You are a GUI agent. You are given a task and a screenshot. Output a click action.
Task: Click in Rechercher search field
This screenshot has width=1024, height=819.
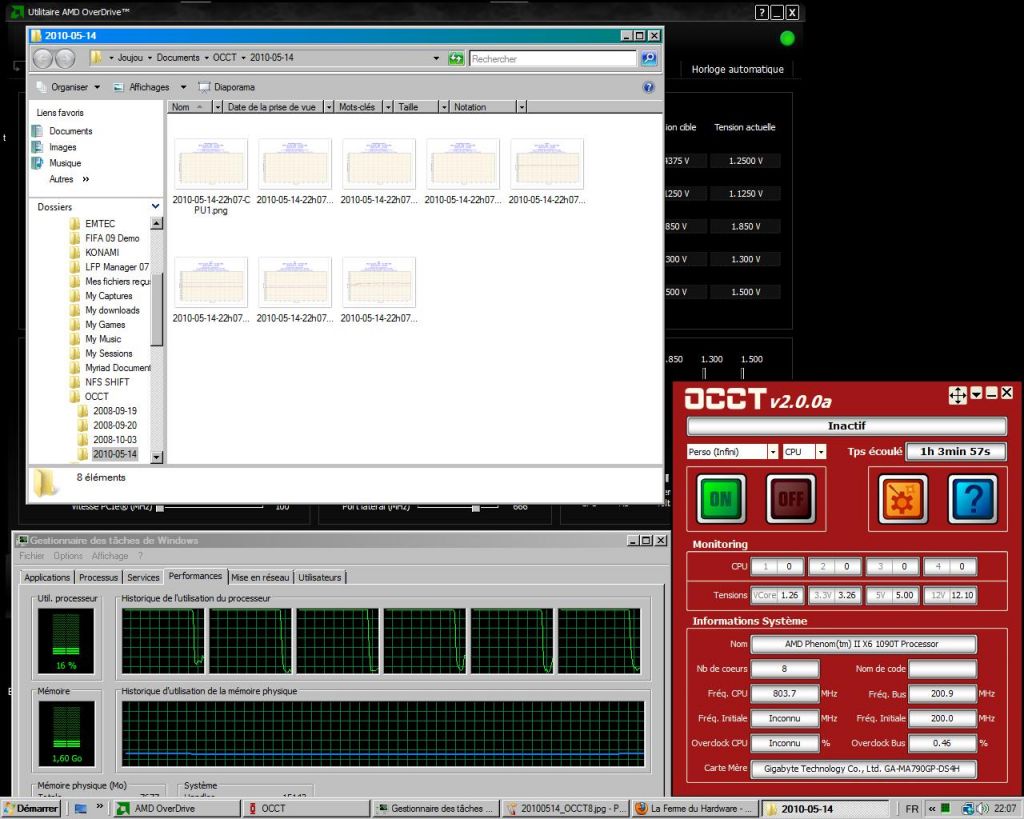point(552,59)
